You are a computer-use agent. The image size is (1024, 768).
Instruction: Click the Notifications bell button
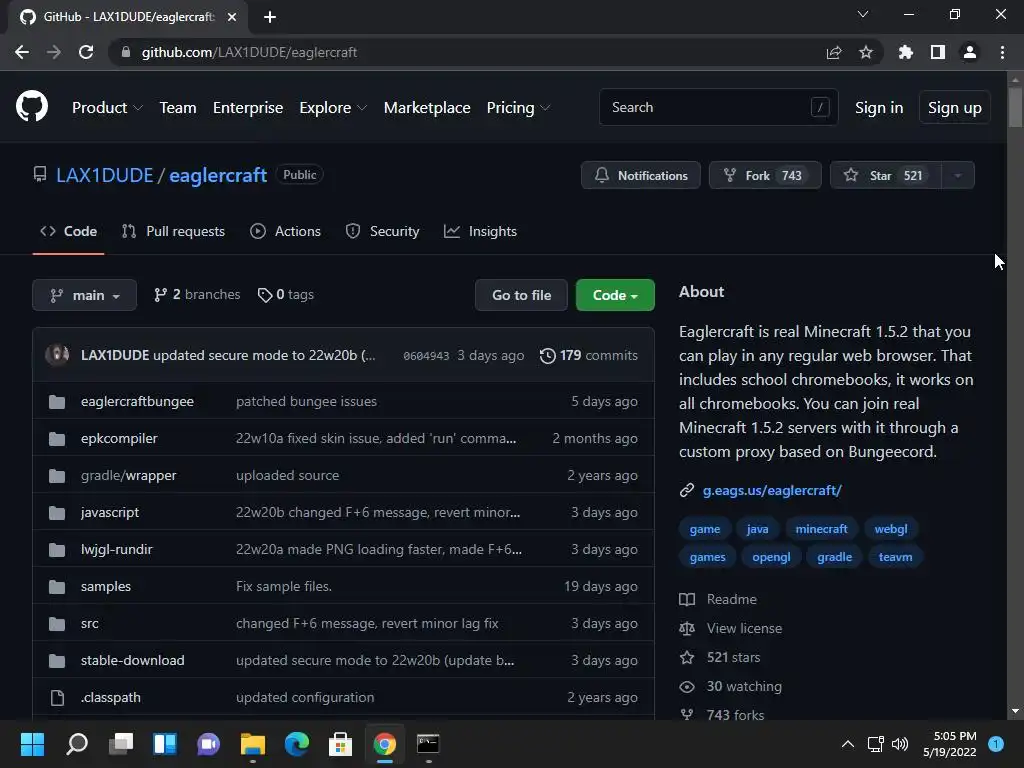tap(641, 175)
